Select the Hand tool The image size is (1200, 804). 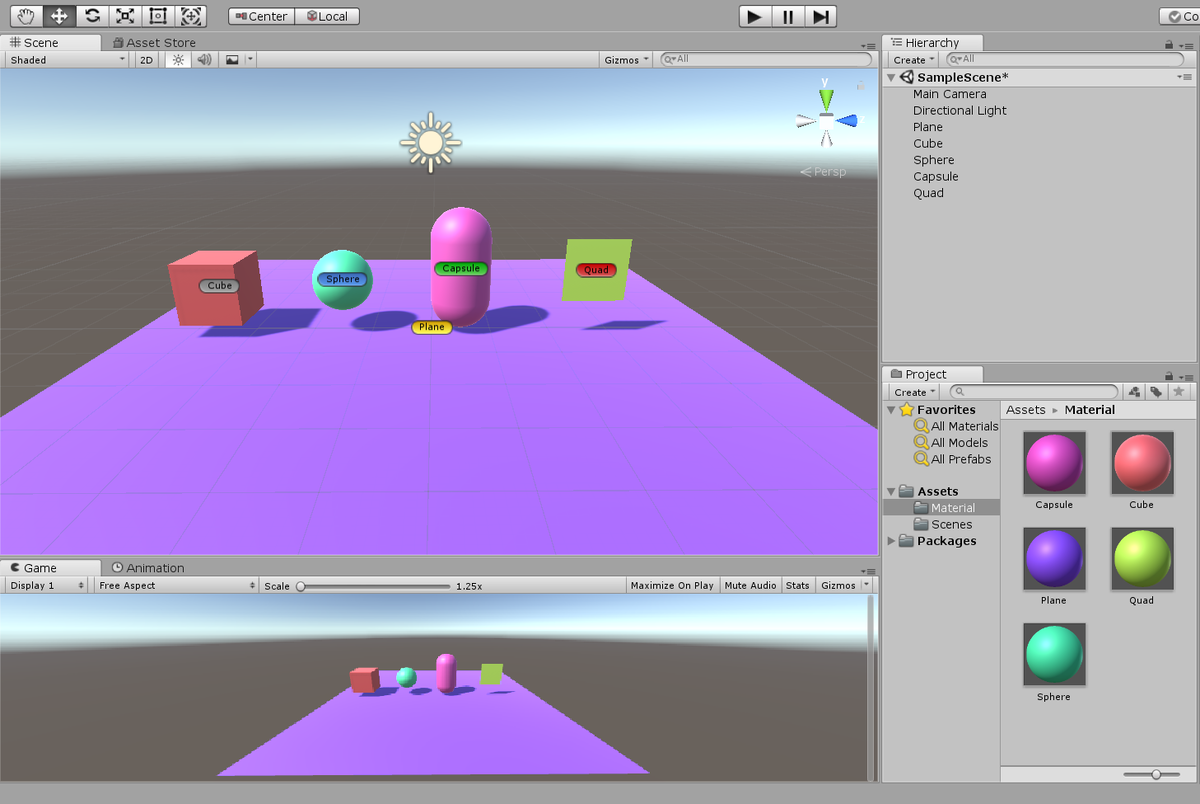(26, 16)
